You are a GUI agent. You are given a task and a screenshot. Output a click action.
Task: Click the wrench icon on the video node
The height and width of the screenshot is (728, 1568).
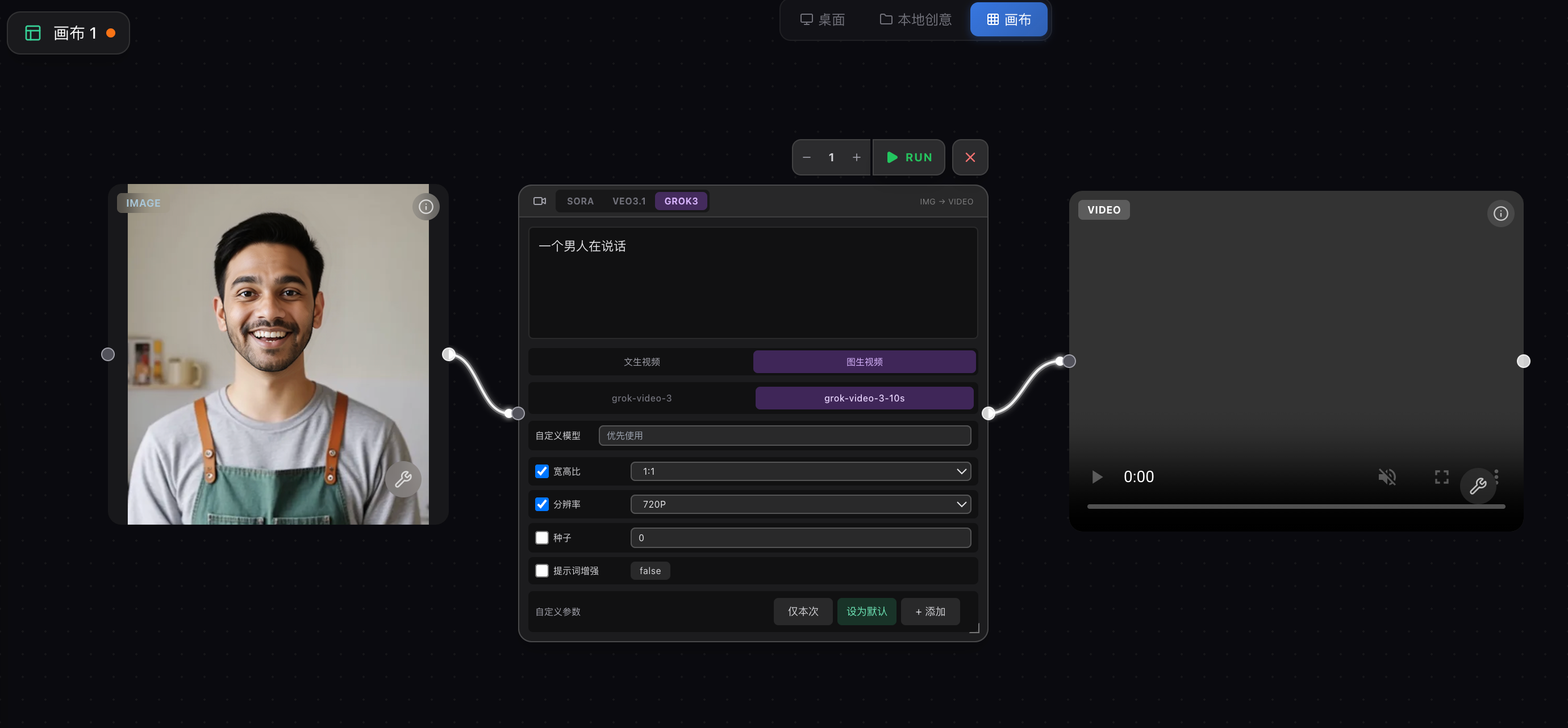coord(1478,486)
